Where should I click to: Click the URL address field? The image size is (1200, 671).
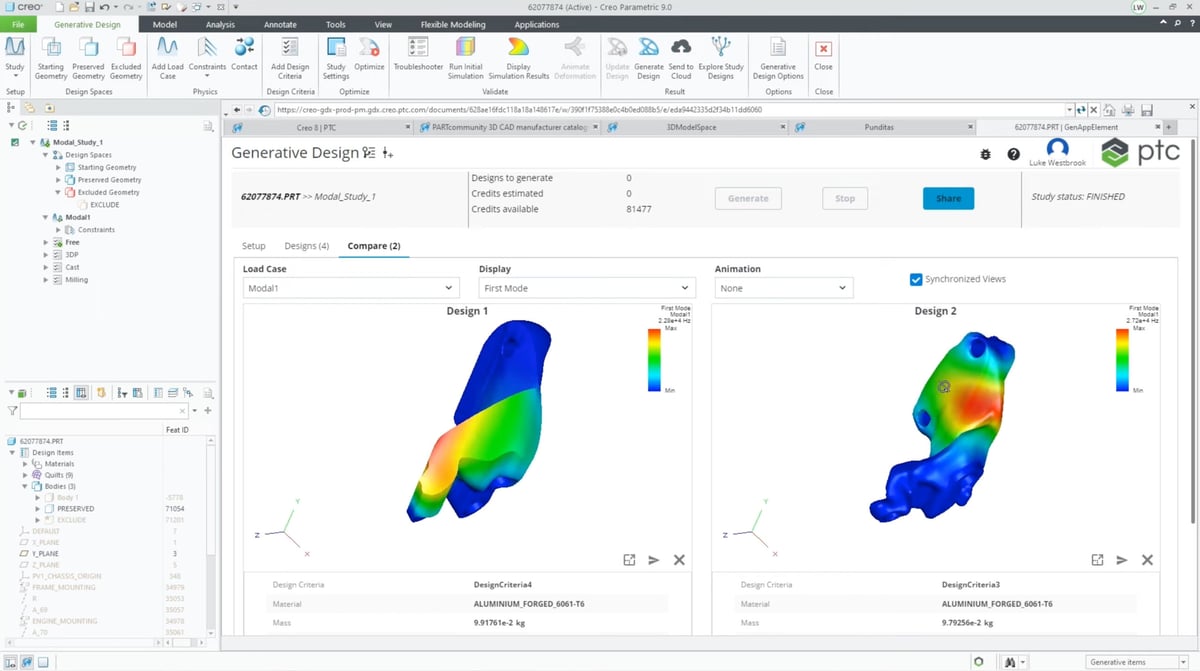(x=669, y=110)
